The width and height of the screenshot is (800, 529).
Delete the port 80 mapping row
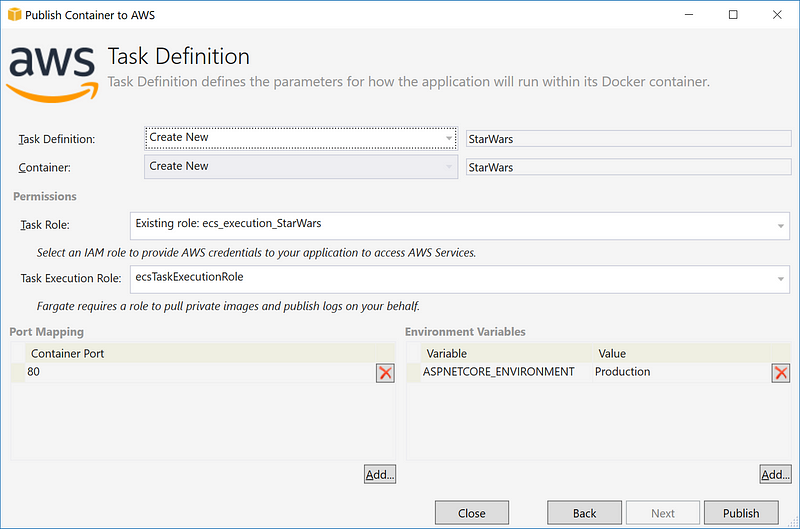coord(385,373)
